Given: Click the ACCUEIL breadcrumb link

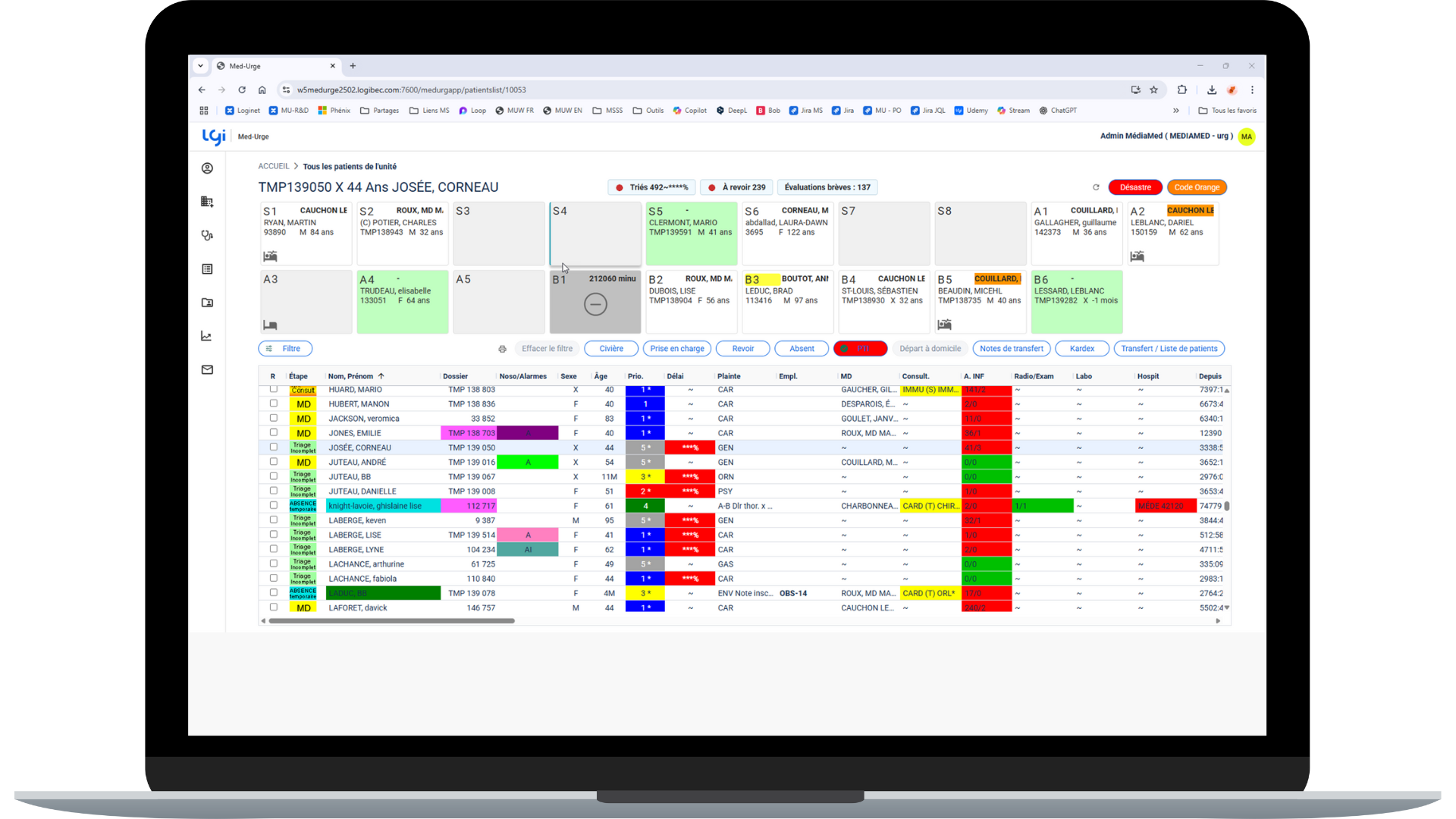Looking at the screenshot, I should (x=274, y=166).
